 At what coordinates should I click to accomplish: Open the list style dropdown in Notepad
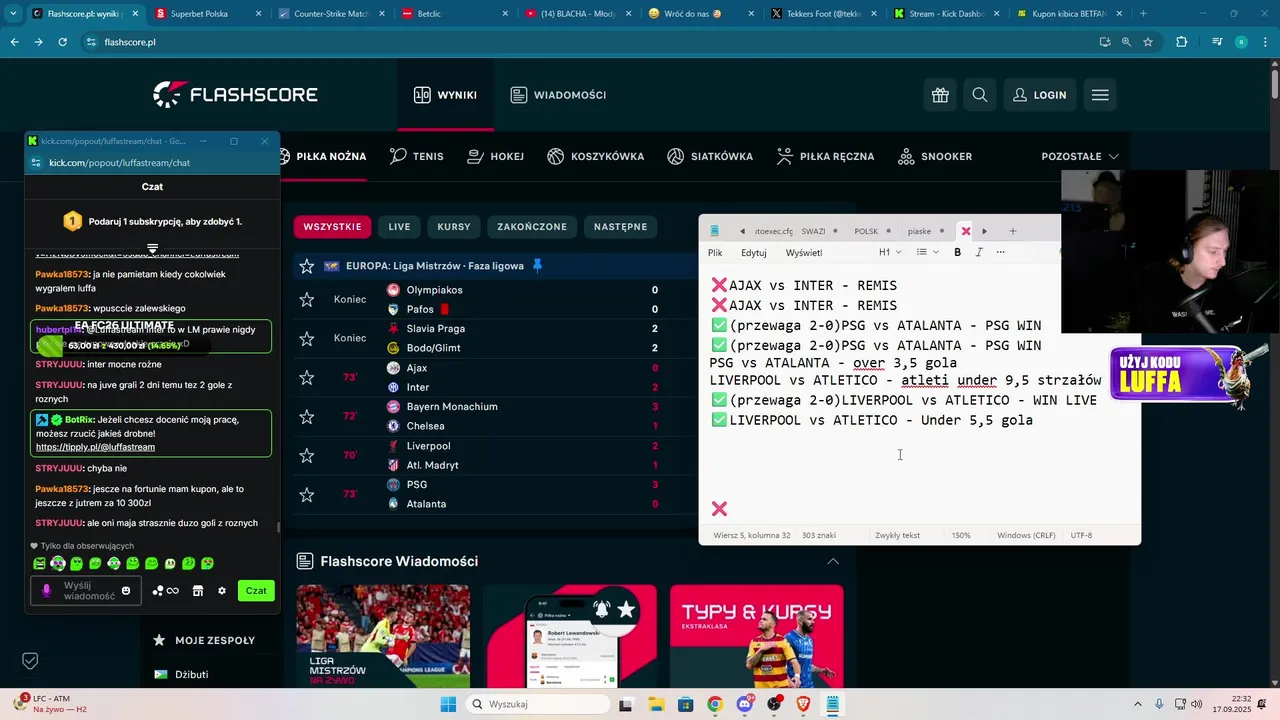coord(927,252)
